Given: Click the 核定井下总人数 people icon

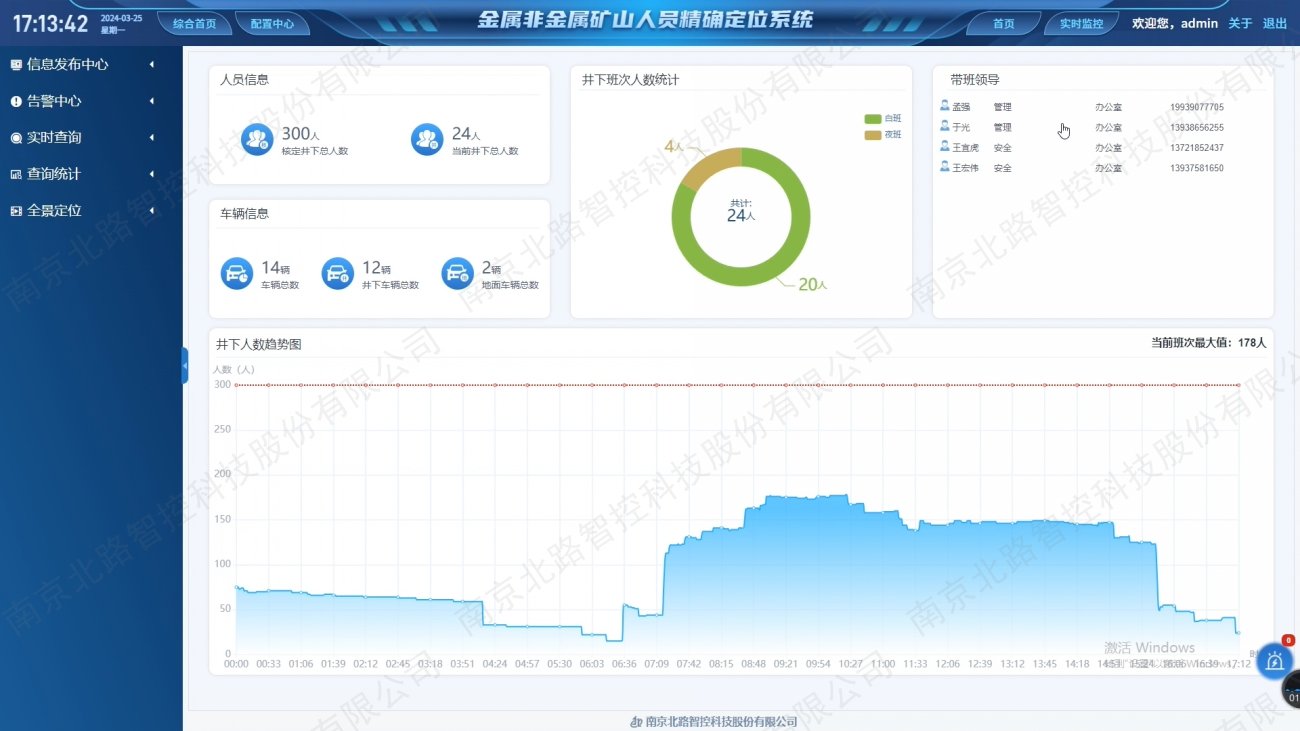Looking at the screenshot, I should click(257, 140).
